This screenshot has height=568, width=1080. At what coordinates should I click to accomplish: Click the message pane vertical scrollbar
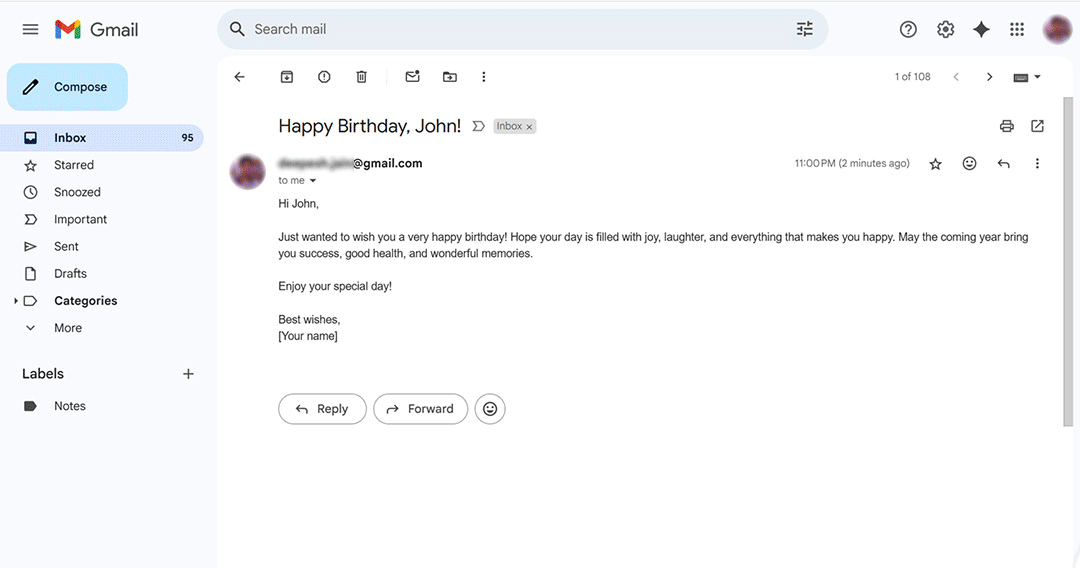1068,262
